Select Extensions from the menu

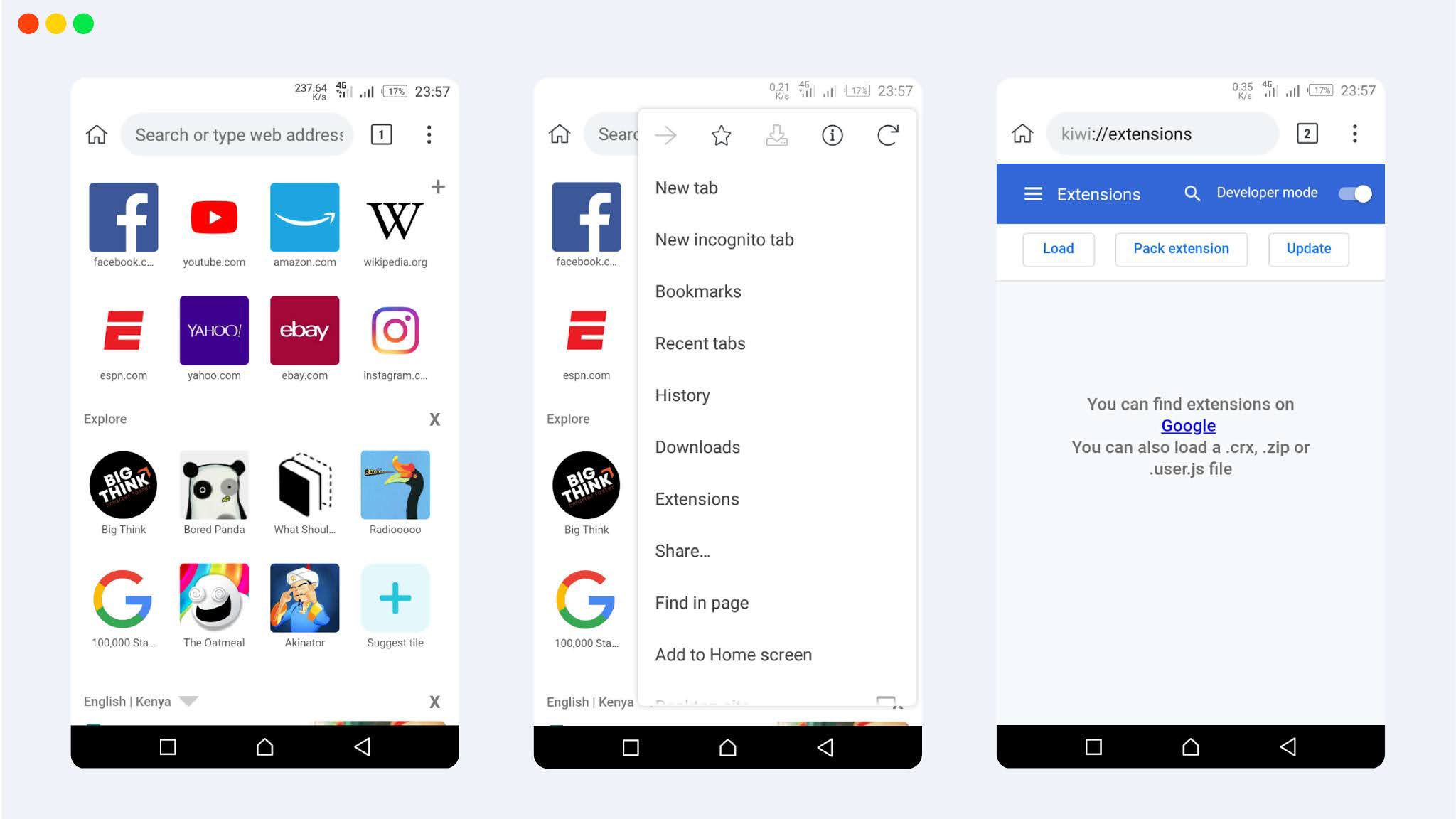[697, 499]
